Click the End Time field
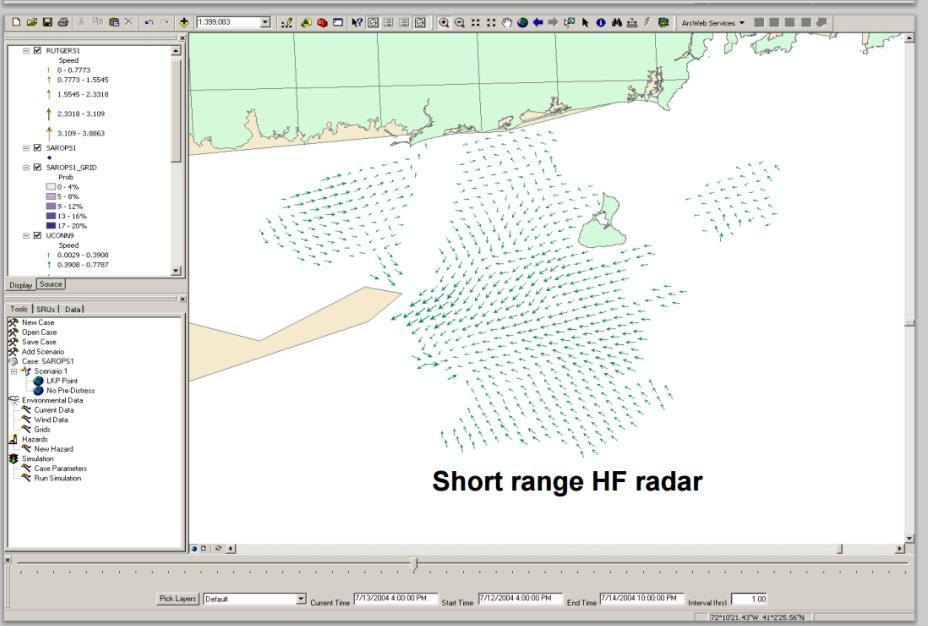 pyautogui.click(x=642, y=599)
